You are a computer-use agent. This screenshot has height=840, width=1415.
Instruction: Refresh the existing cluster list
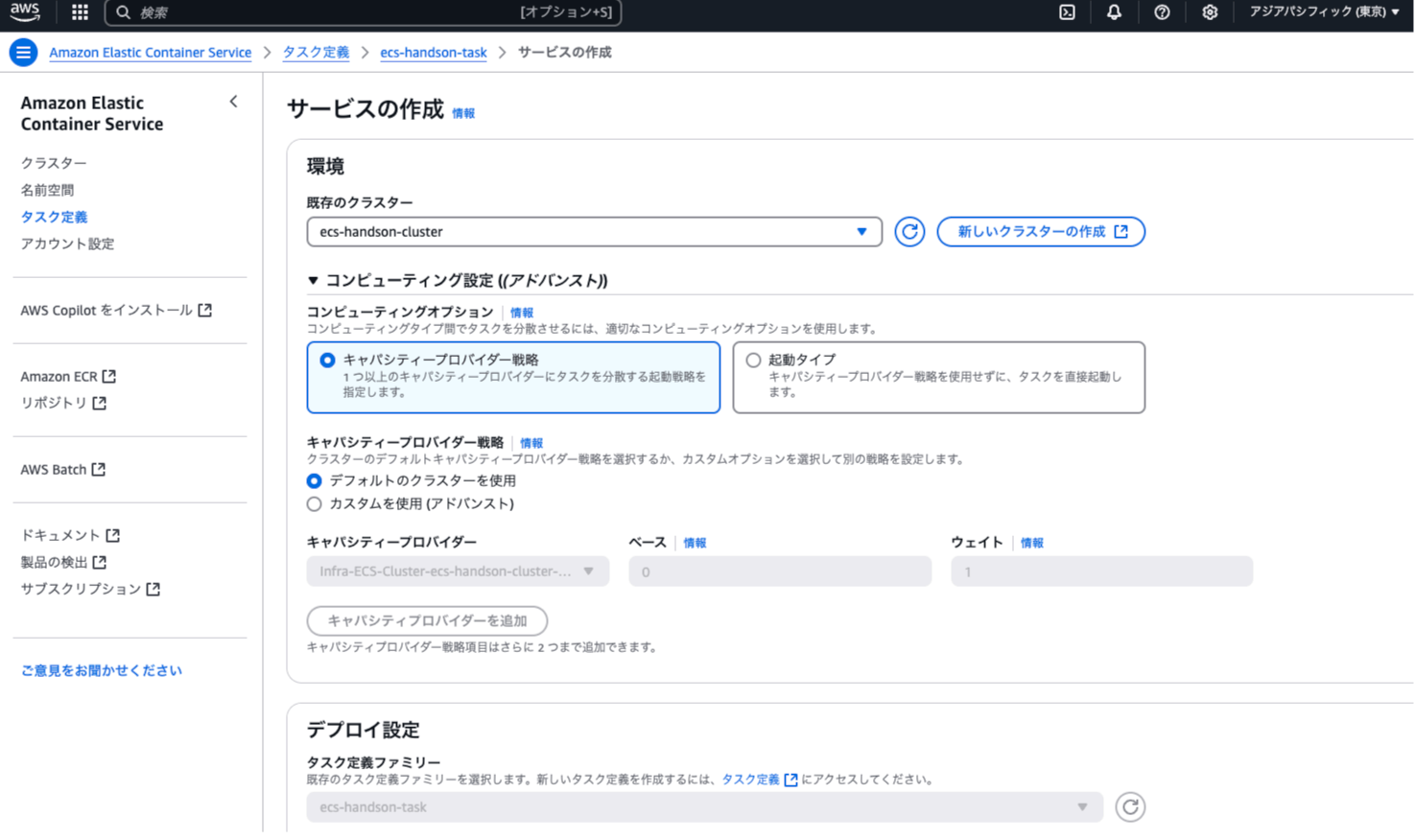tap(908, 231)
